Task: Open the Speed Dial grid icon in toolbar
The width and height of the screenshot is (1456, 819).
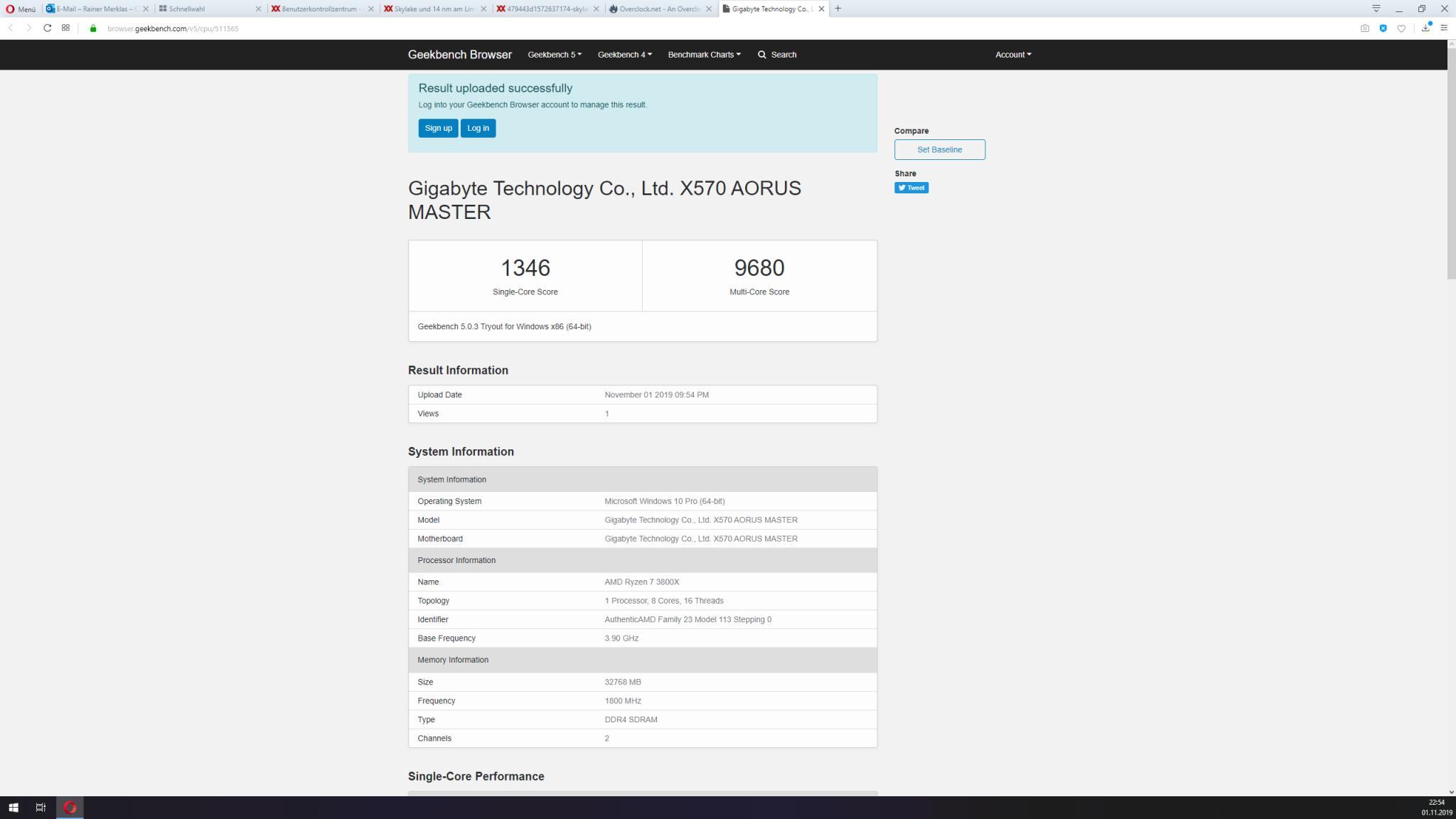Action: click(x=65, y=28)
